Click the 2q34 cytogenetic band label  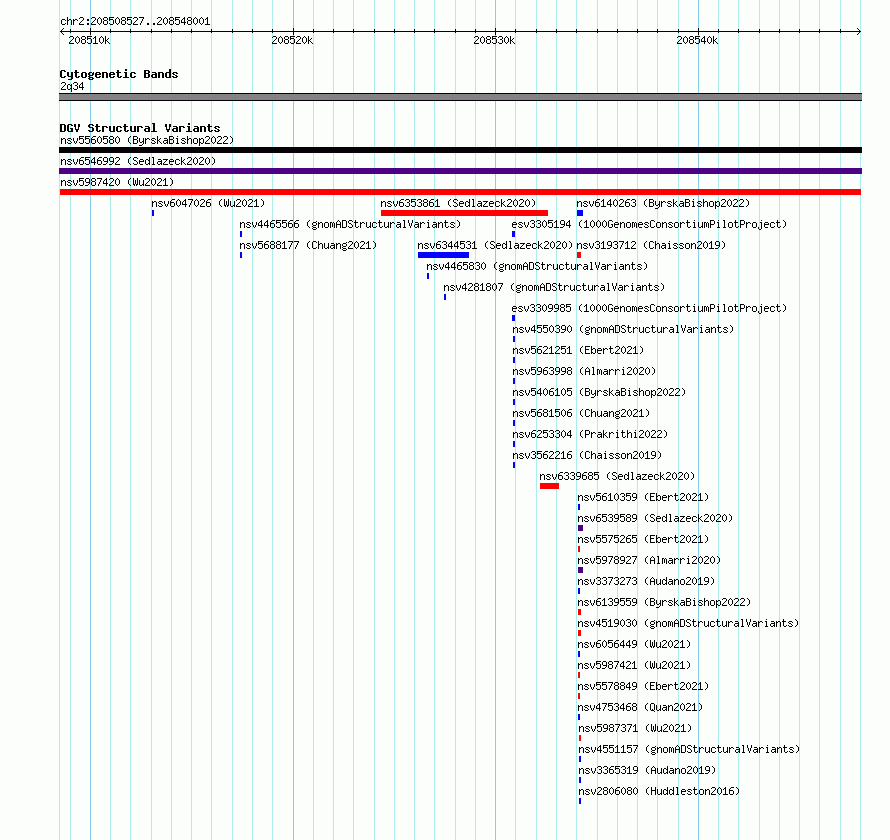point(72,86)
